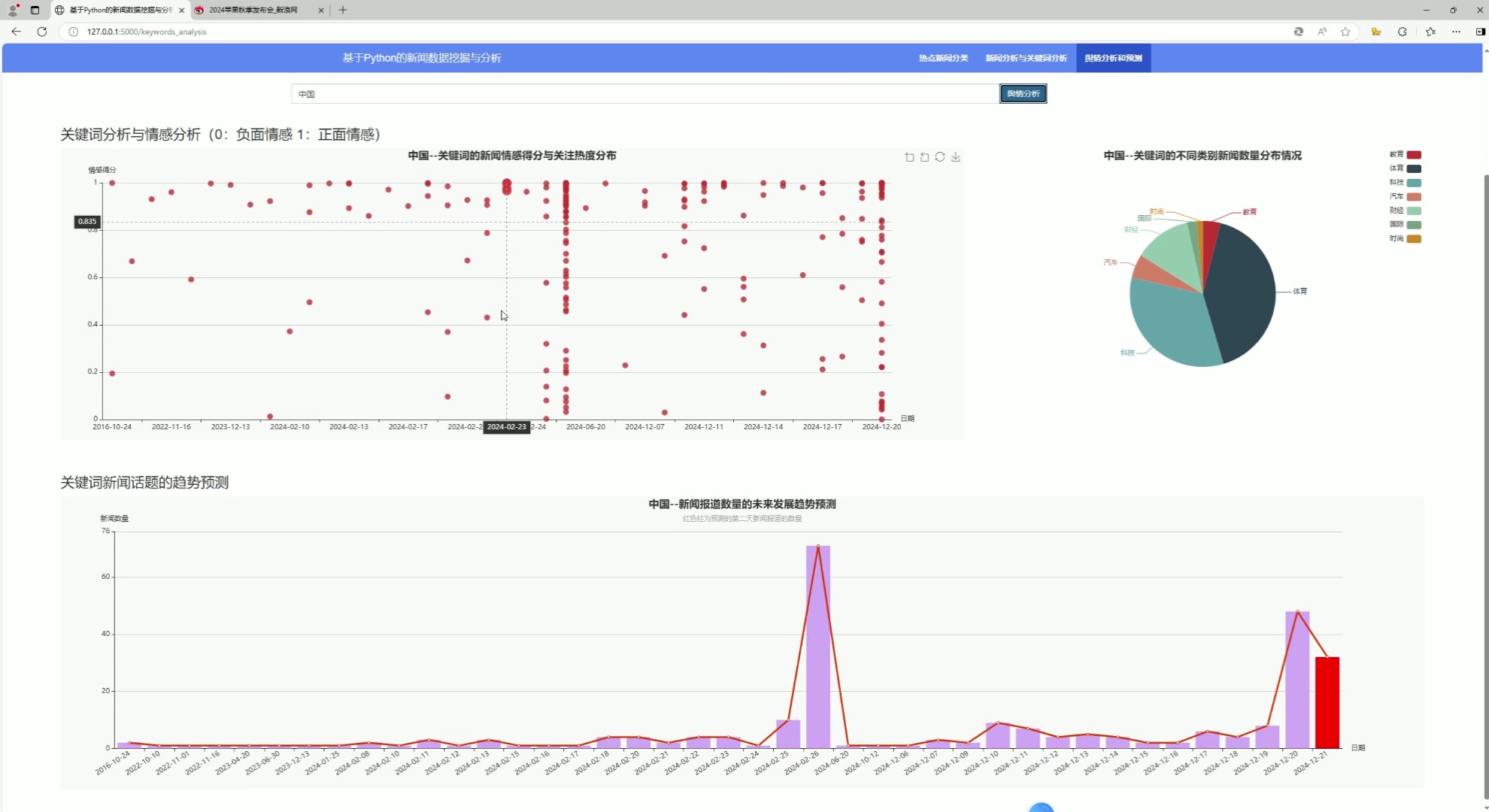Image resolution: width=1489 pixels, height=812 pixels.
Task: Refresh the page using reload button
Action: [42, 32]
